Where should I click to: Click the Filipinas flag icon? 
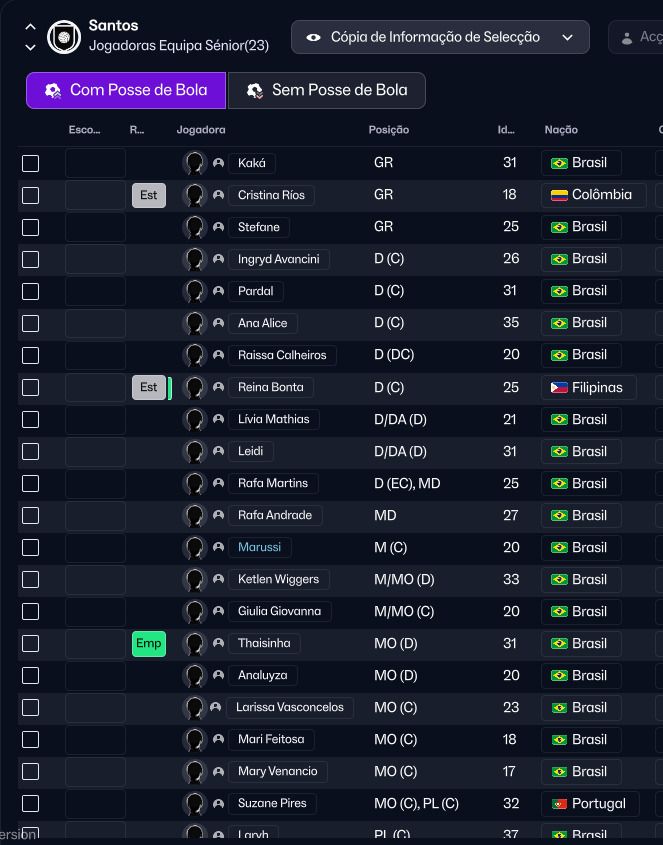(559, 387)
